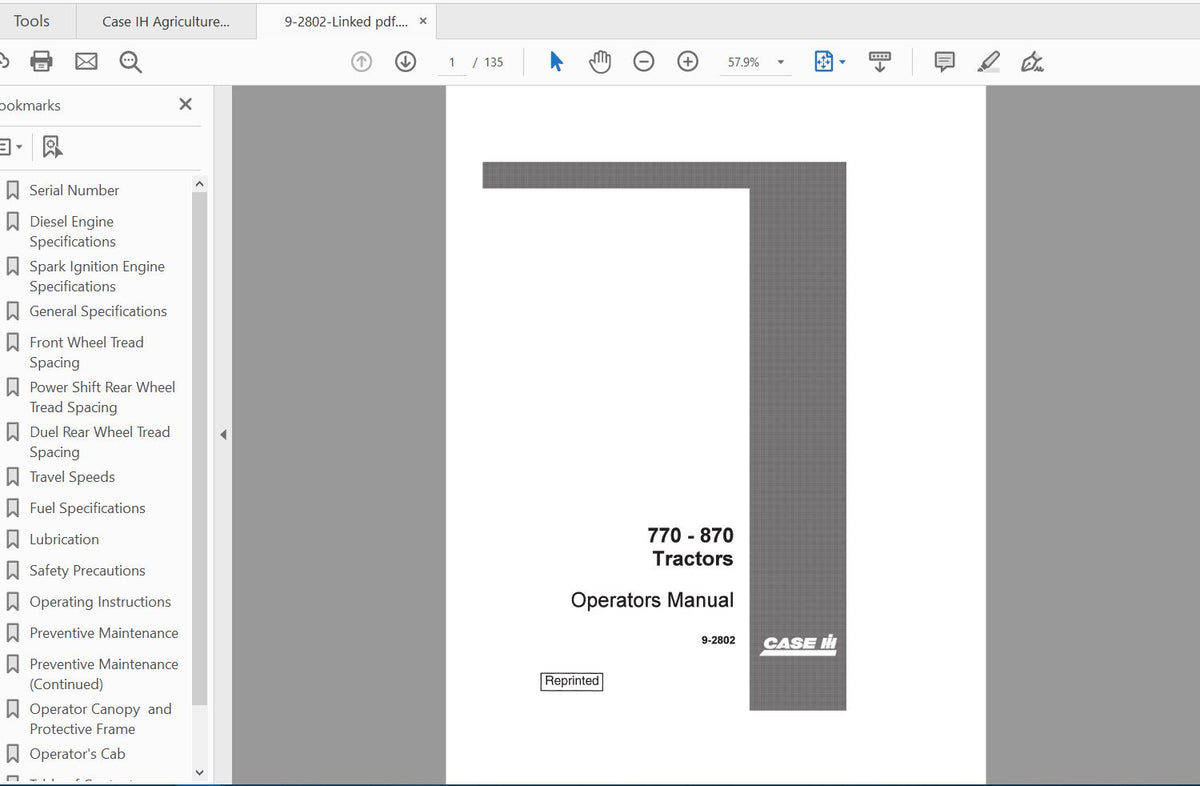Collapse the navigation pane arrow
Image resolution: width=1200 pixels, height=786 pixels.
(x=223, y=434)
